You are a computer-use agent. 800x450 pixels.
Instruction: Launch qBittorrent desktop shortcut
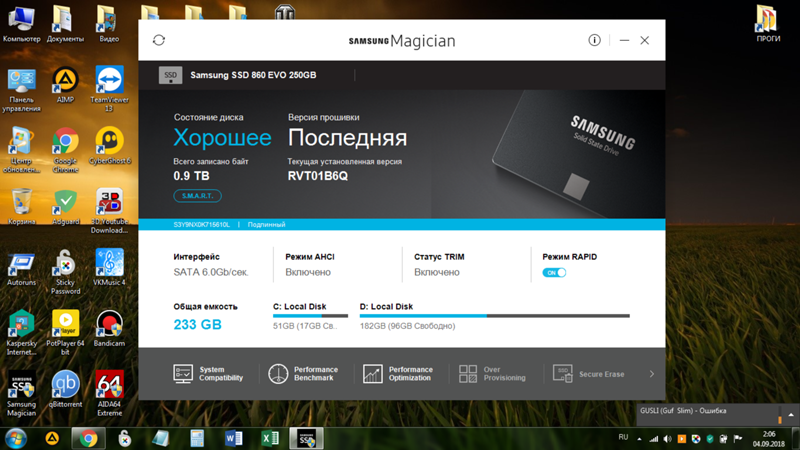65,389
